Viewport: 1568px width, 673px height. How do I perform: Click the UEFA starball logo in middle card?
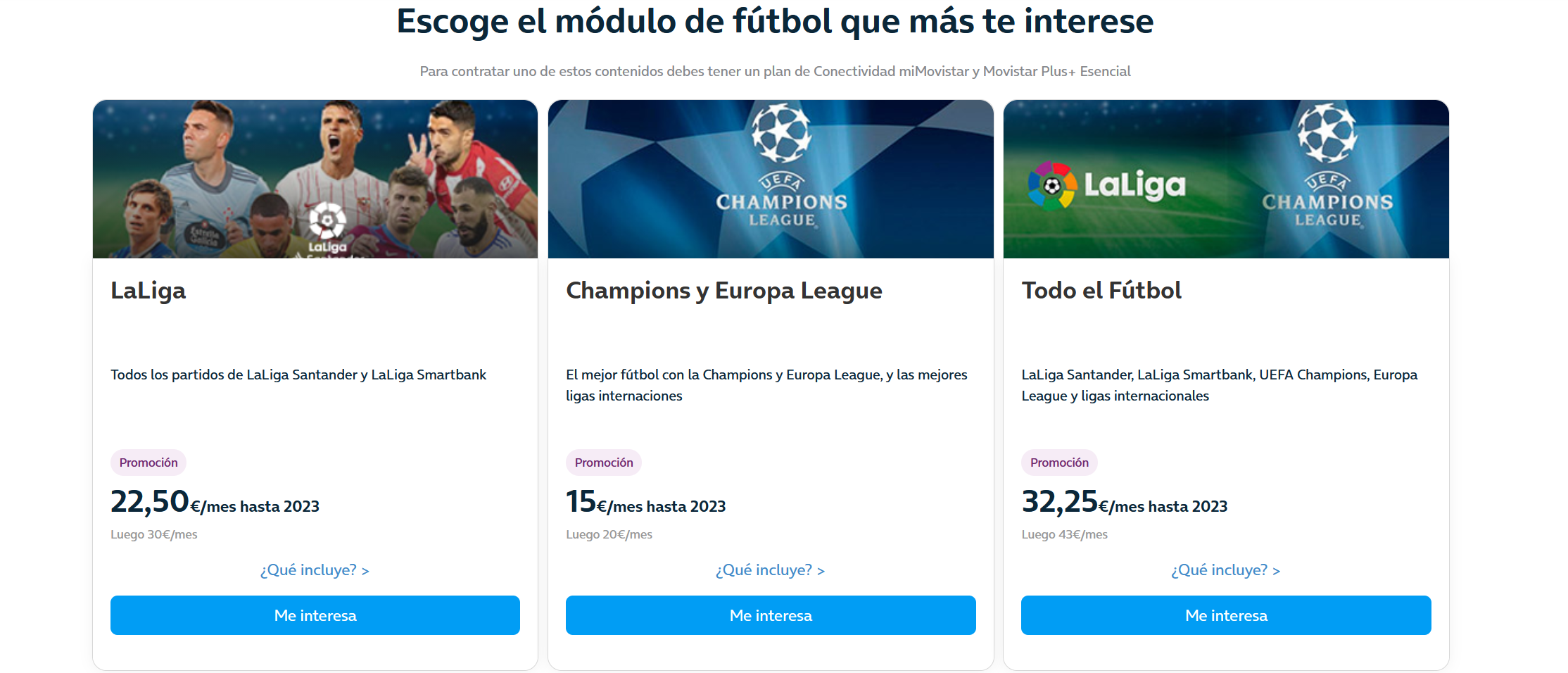(781, 133)
